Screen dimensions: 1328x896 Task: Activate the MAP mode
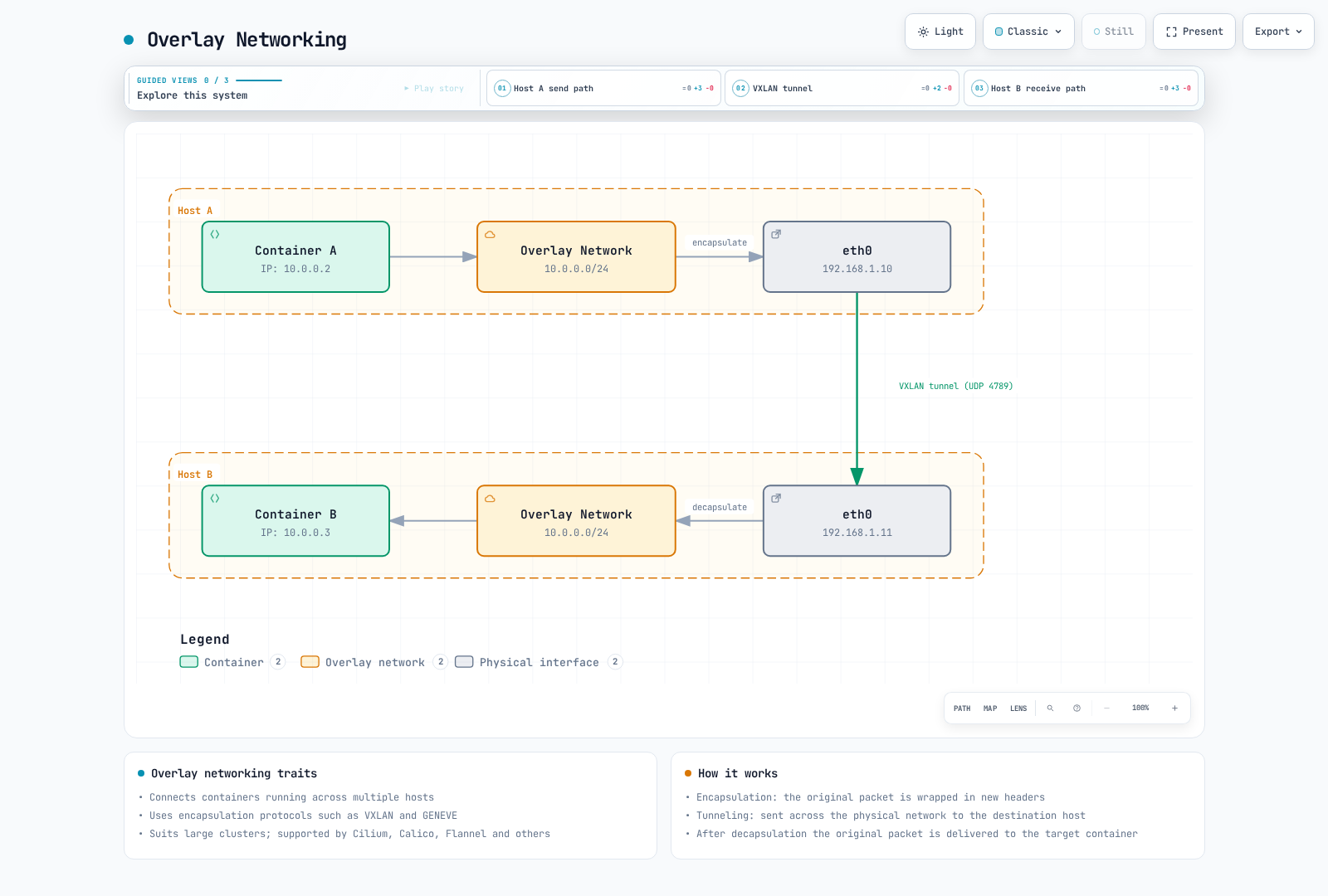pos(990,709)
